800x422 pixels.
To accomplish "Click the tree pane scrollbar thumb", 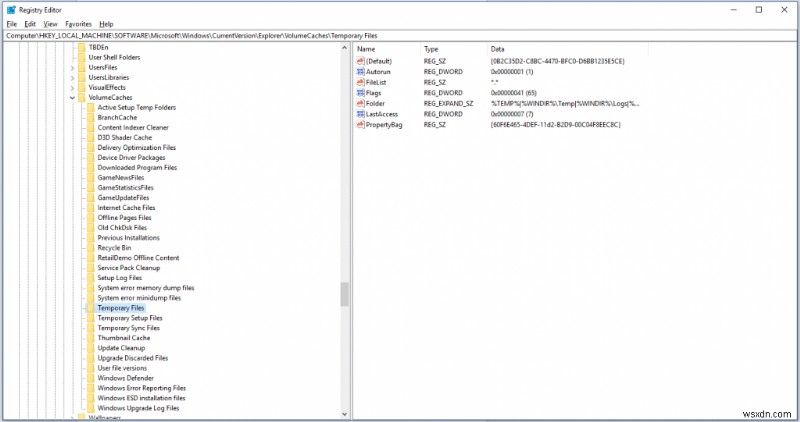I will coord(344,294).
